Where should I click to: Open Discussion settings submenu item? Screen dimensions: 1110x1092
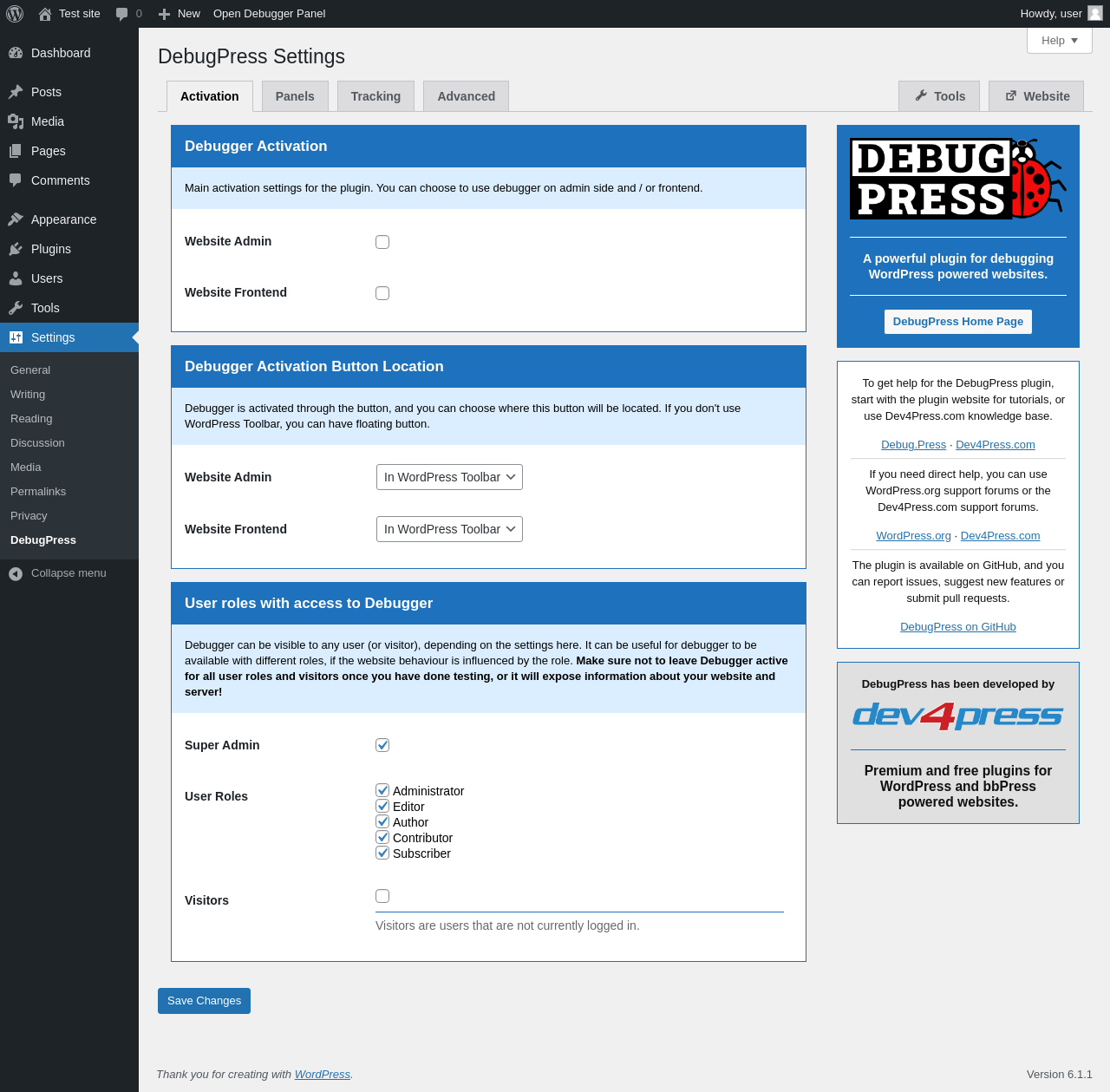pyautogui.click(x=37, y=442)
